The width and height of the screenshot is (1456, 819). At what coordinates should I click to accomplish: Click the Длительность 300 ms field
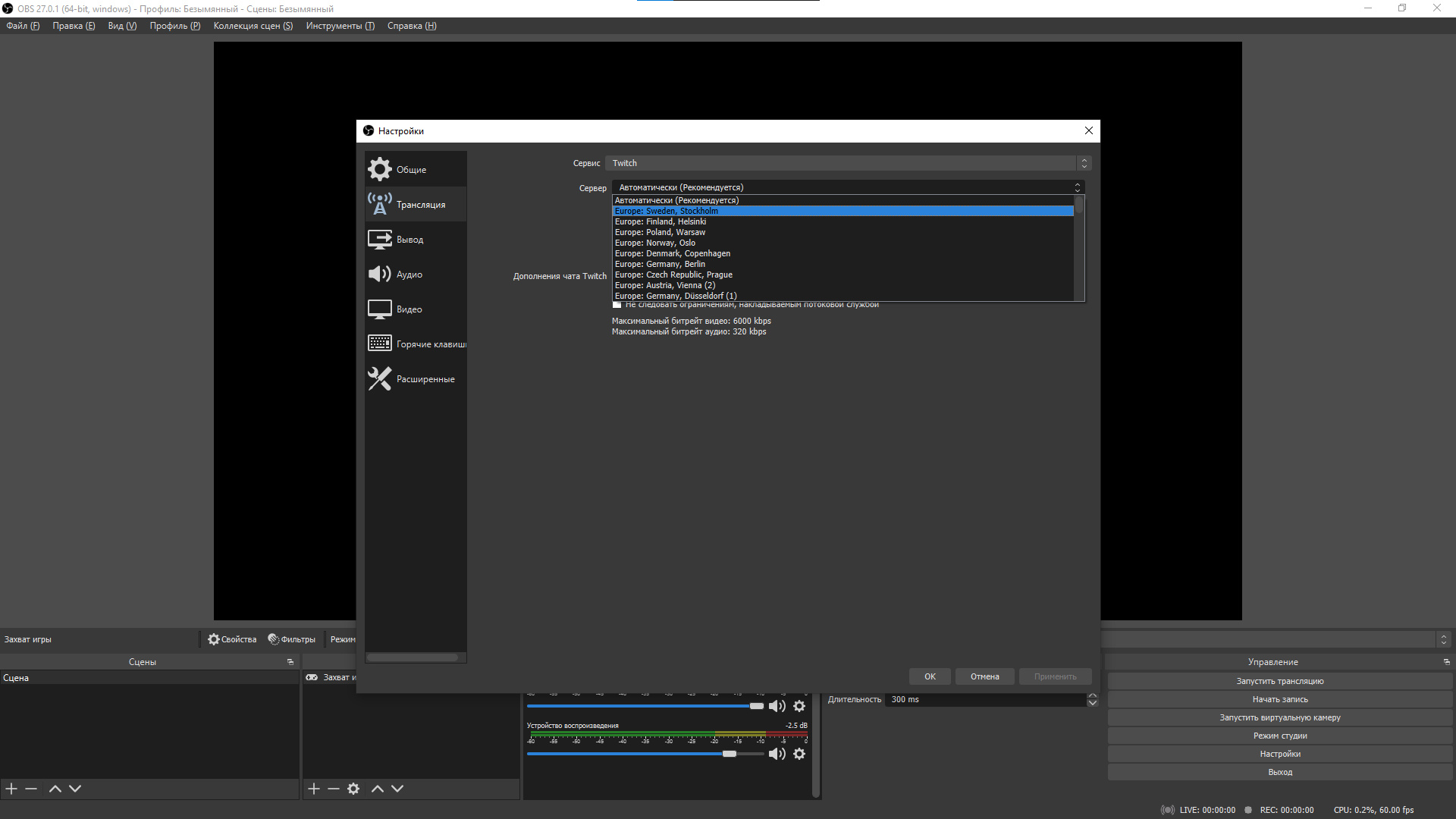pos(986,699)
